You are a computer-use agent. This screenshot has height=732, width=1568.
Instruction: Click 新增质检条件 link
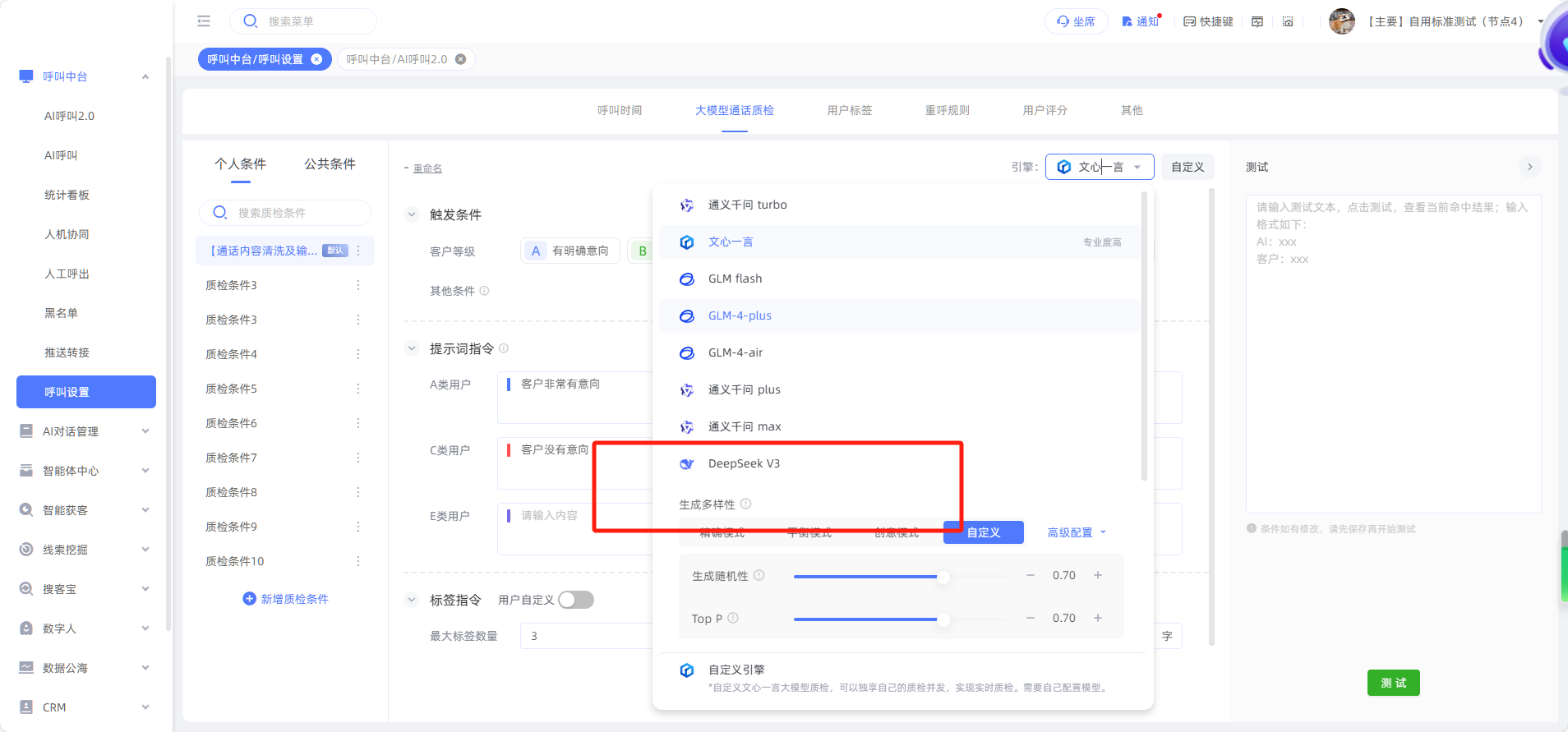(294, 599)
